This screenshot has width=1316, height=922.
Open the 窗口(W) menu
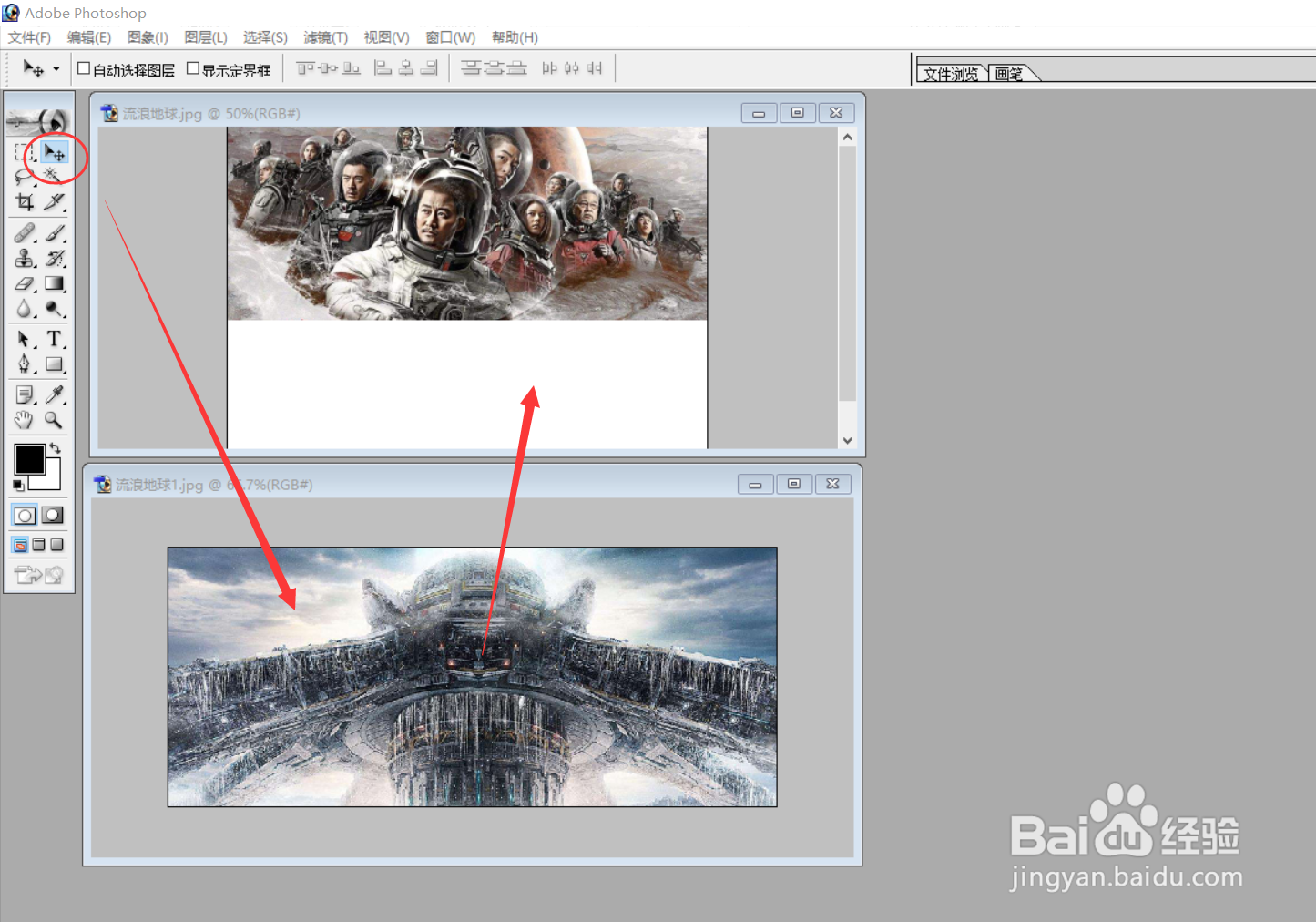tap(451, 37)
